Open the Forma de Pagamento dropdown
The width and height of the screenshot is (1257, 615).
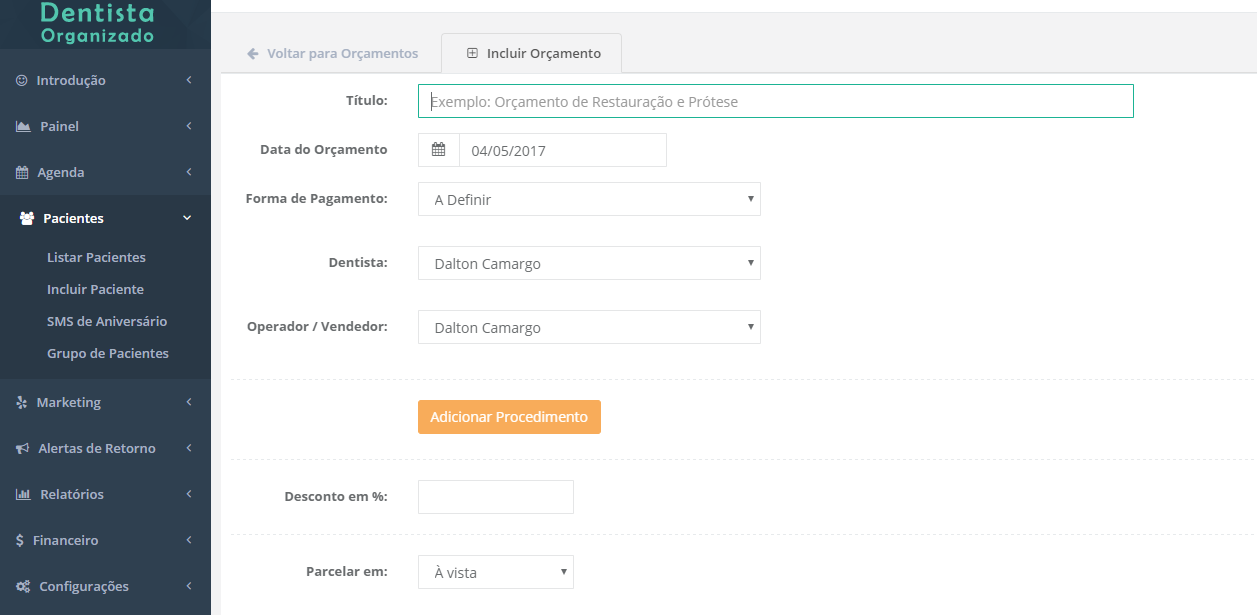589,199
